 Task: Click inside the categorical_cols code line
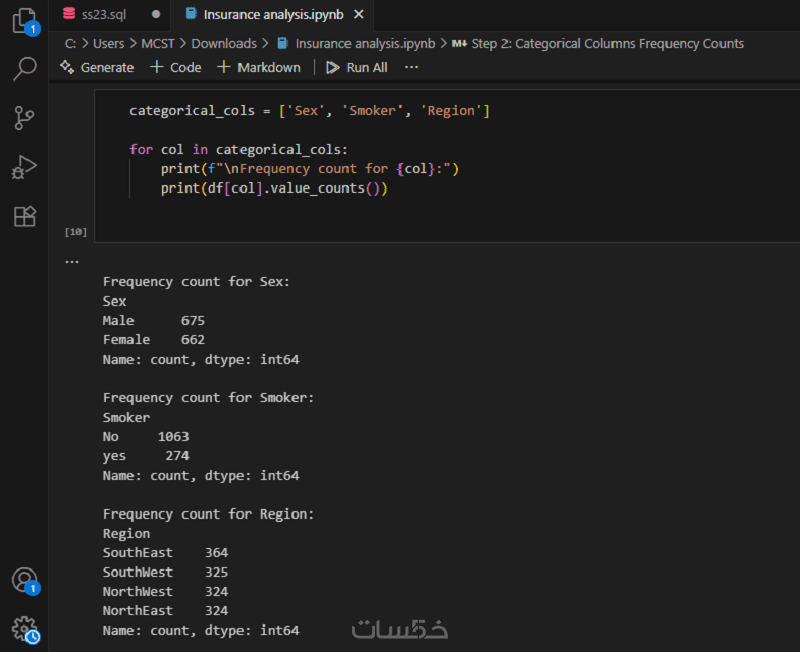click(309, 110)
